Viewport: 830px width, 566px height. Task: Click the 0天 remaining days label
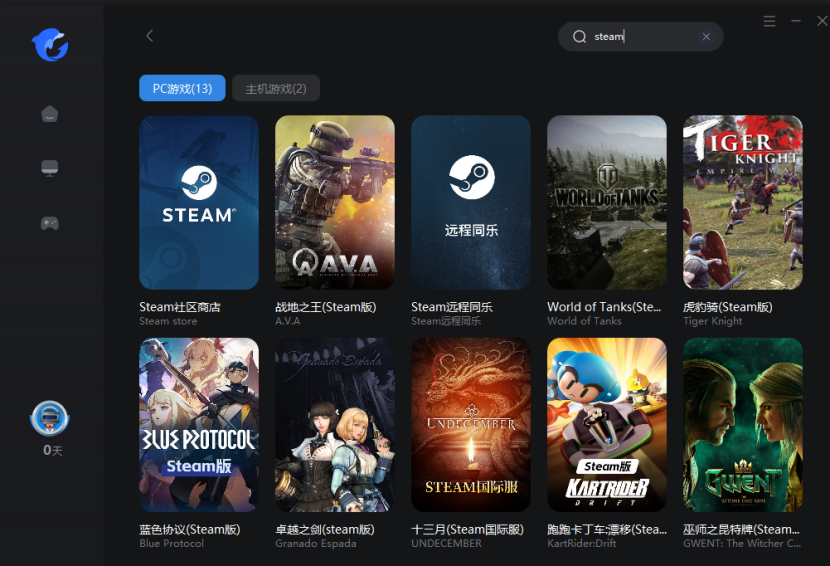pos(52,451)
